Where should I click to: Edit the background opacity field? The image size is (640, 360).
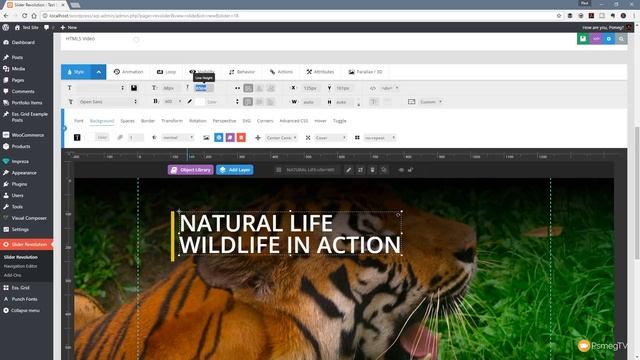coord(136,138)
